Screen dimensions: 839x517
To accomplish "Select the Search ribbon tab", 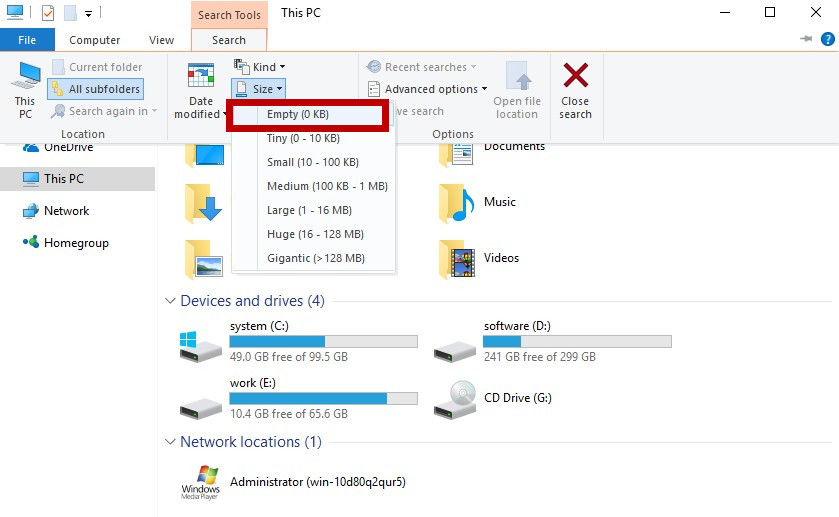I will (x=228, y=40).
